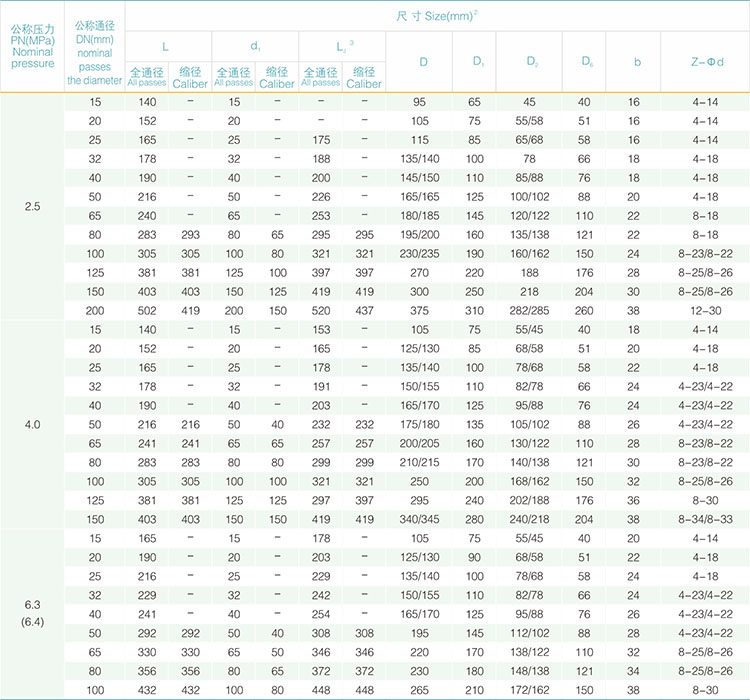Click the 340/345 cell
This screenshot has width=750, height=700.
[x=419, y=520]
